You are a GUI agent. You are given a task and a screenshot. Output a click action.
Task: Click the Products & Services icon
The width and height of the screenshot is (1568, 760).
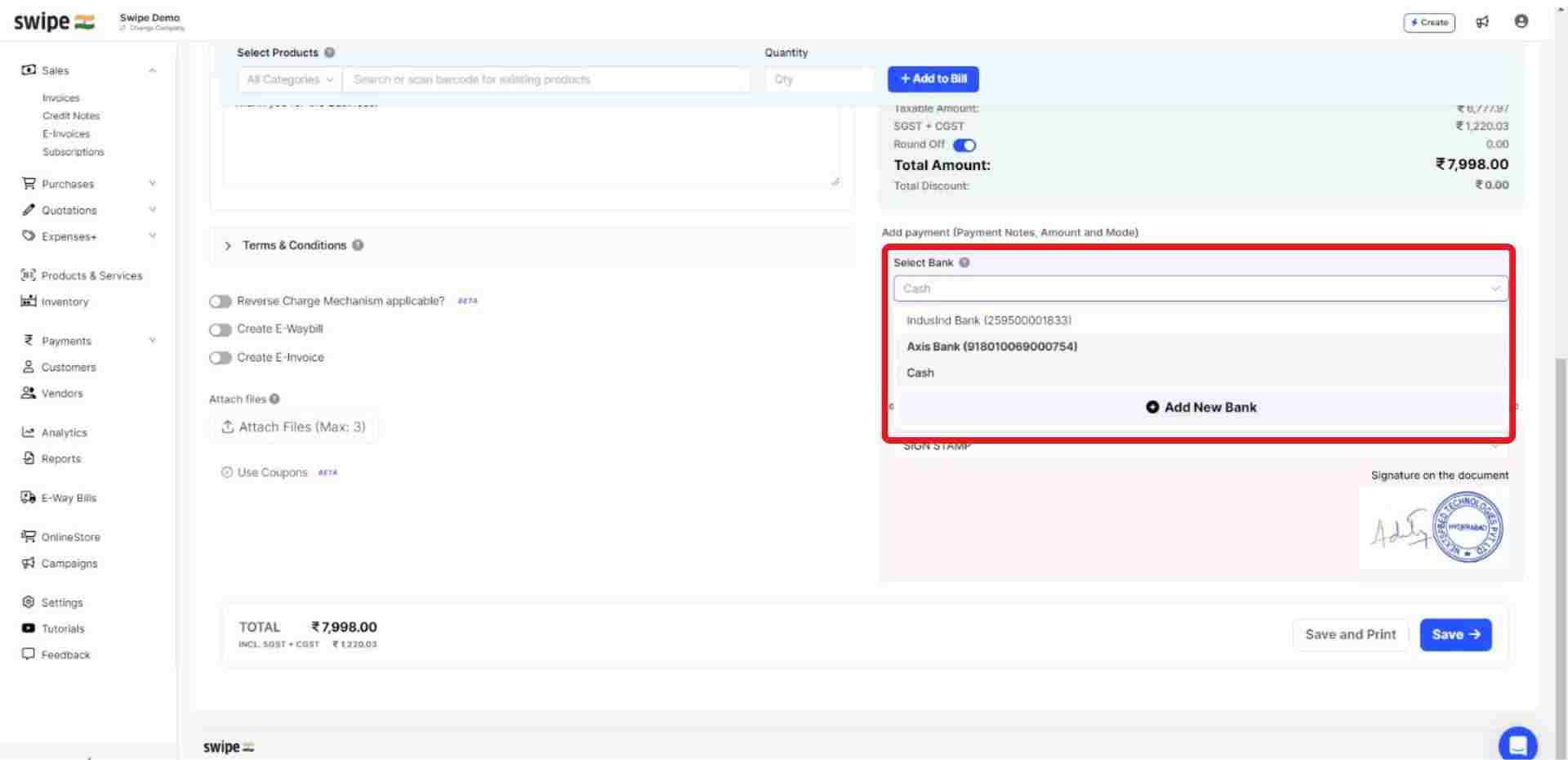coord(29,275)
